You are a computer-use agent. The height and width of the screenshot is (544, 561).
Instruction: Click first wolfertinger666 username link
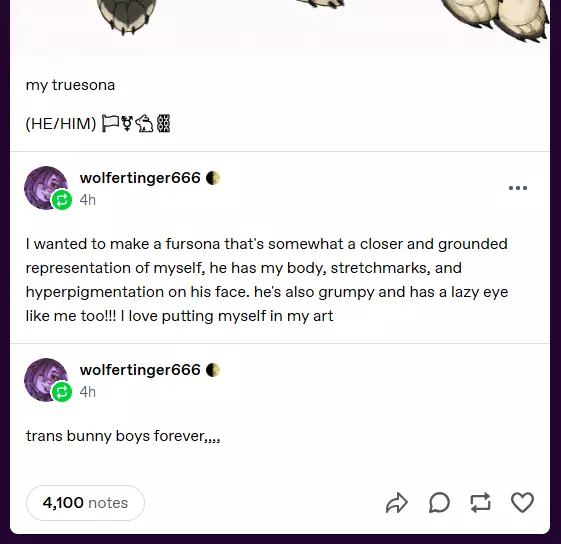(x=140, y=178)
